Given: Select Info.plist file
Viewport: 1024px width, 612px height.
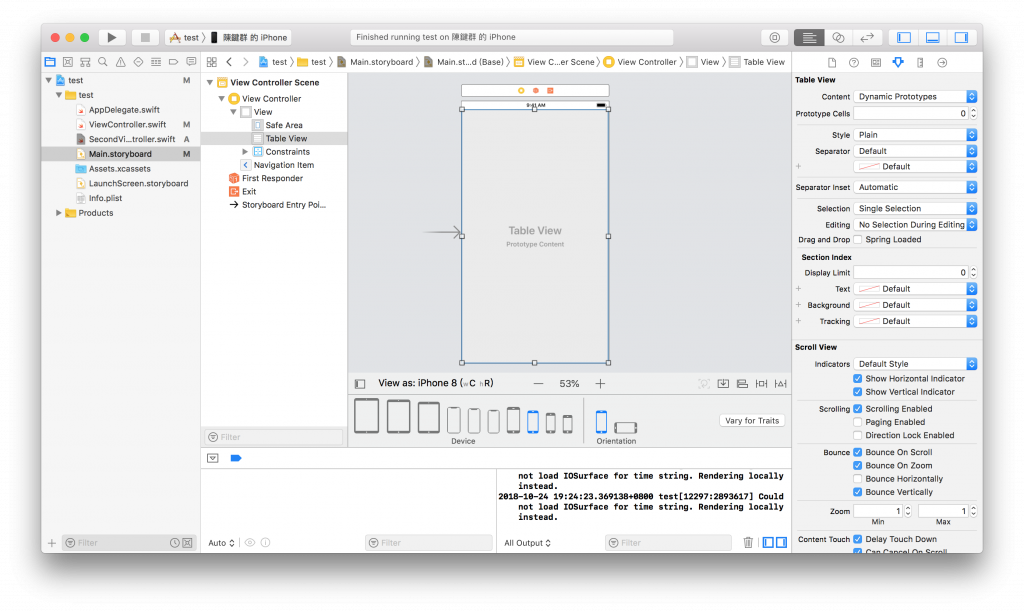Looking at the screenshot, I should [105, 198].
